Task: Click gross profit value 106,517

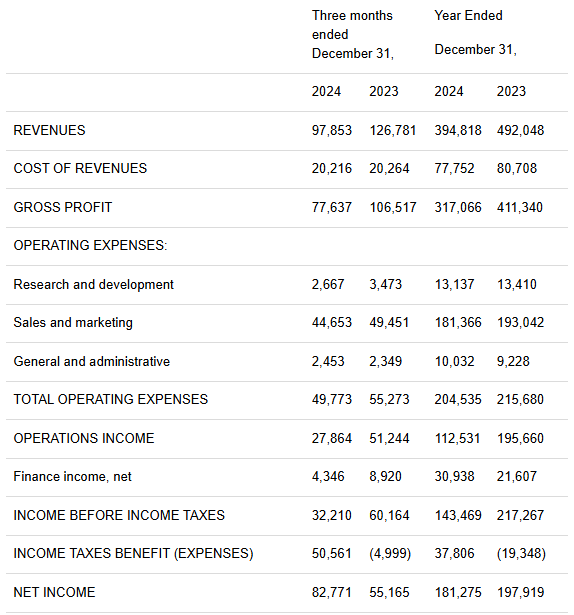Action: pos(392,207)
